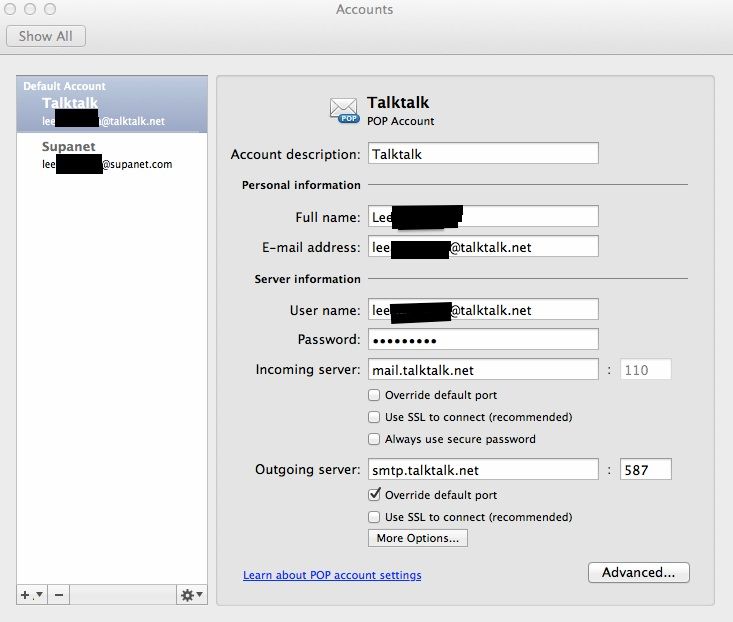Screen dimensions: 733x622
Task: Enable Override default port for incoming server
Action: point(375,395)
